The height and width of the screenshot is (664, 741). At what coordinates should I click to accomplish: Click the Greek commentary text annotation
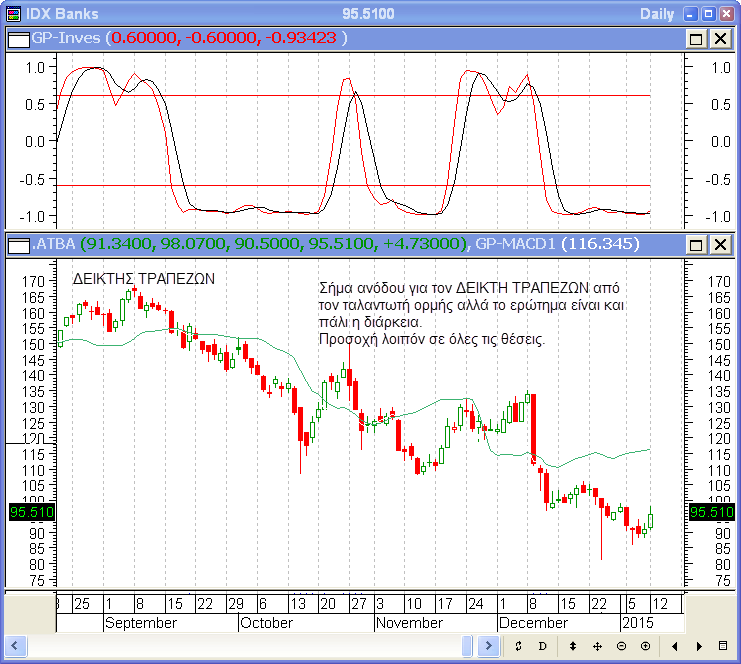pos(472,313)
